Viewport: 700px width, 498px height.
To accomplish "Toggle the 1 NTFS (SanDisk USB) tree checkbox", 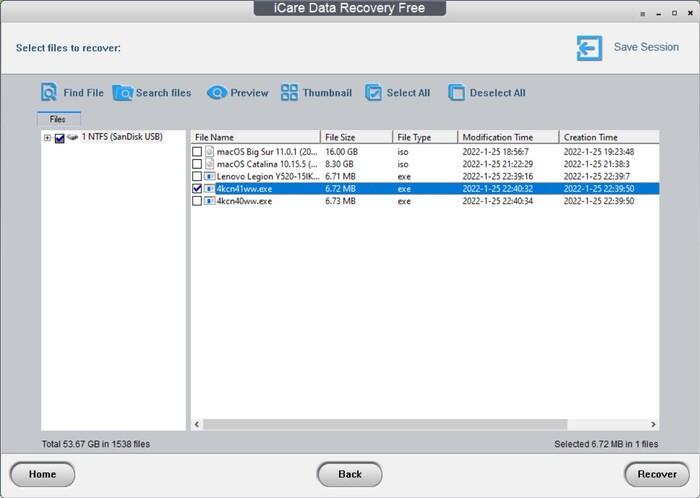I will tap(59, 138).
